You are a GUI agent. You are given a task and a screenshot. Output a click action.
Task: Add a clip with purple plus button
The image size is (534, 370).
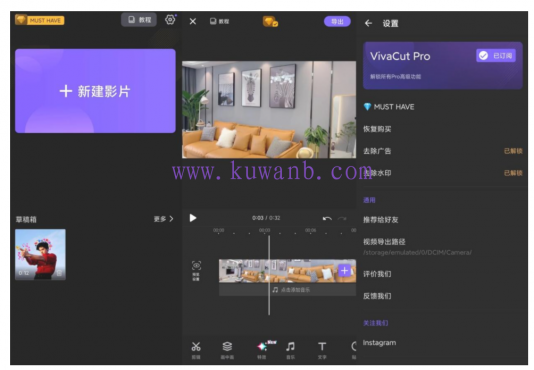click(344, 271)
